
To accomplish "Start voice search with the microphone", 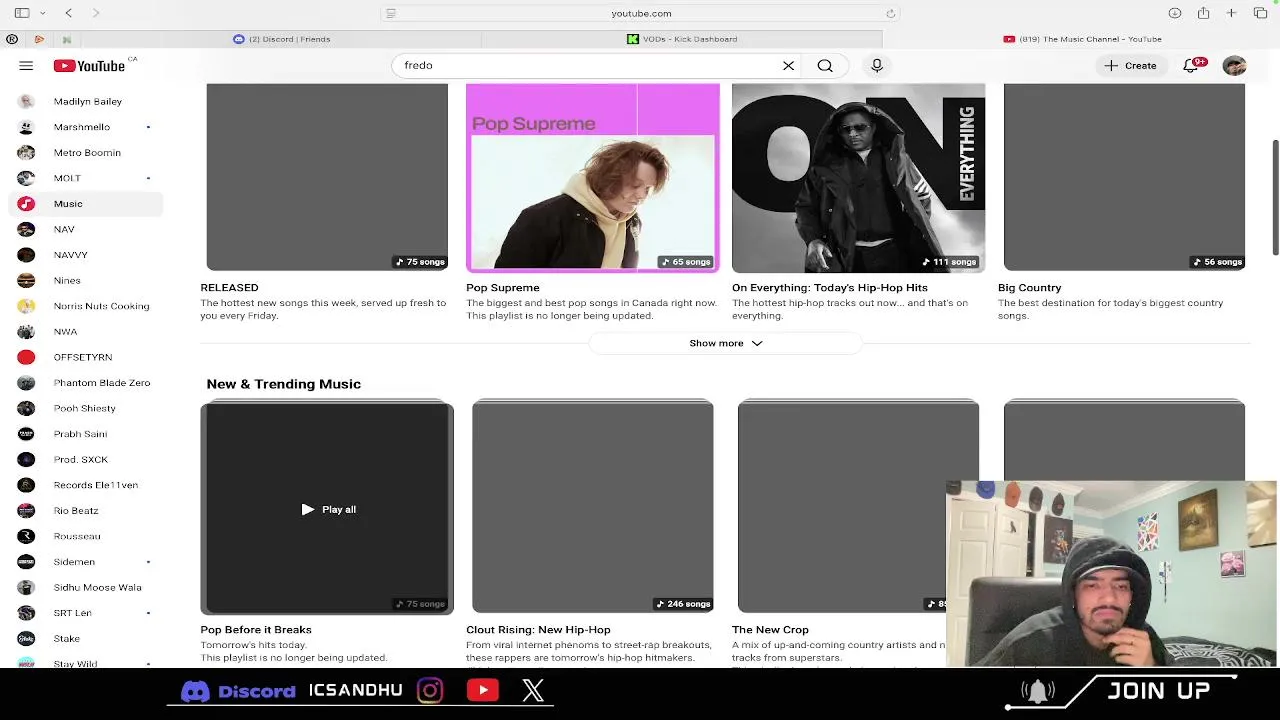I will click(877, 66).
